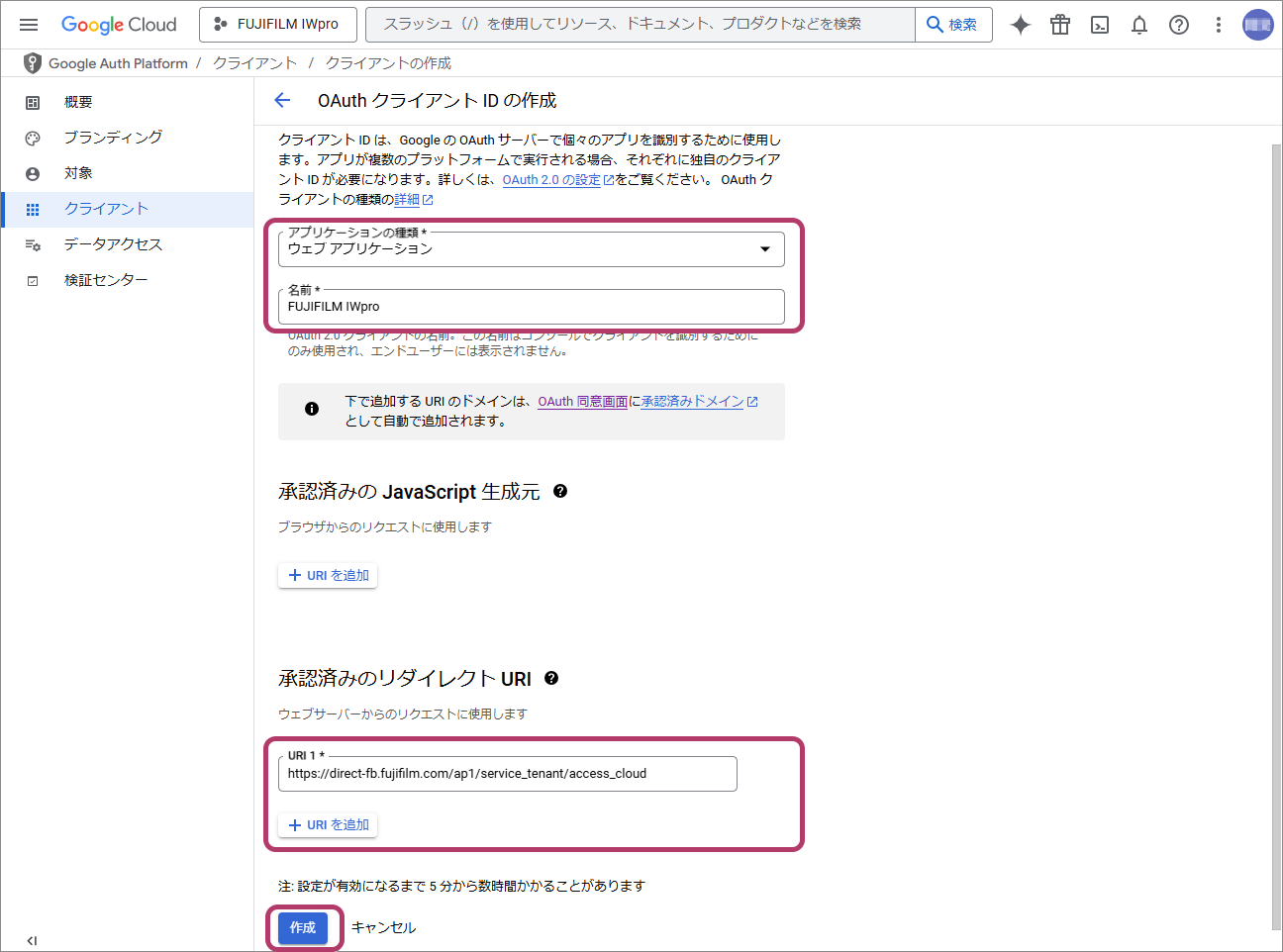Open 検証センター in the sidebar

point(106,280)
